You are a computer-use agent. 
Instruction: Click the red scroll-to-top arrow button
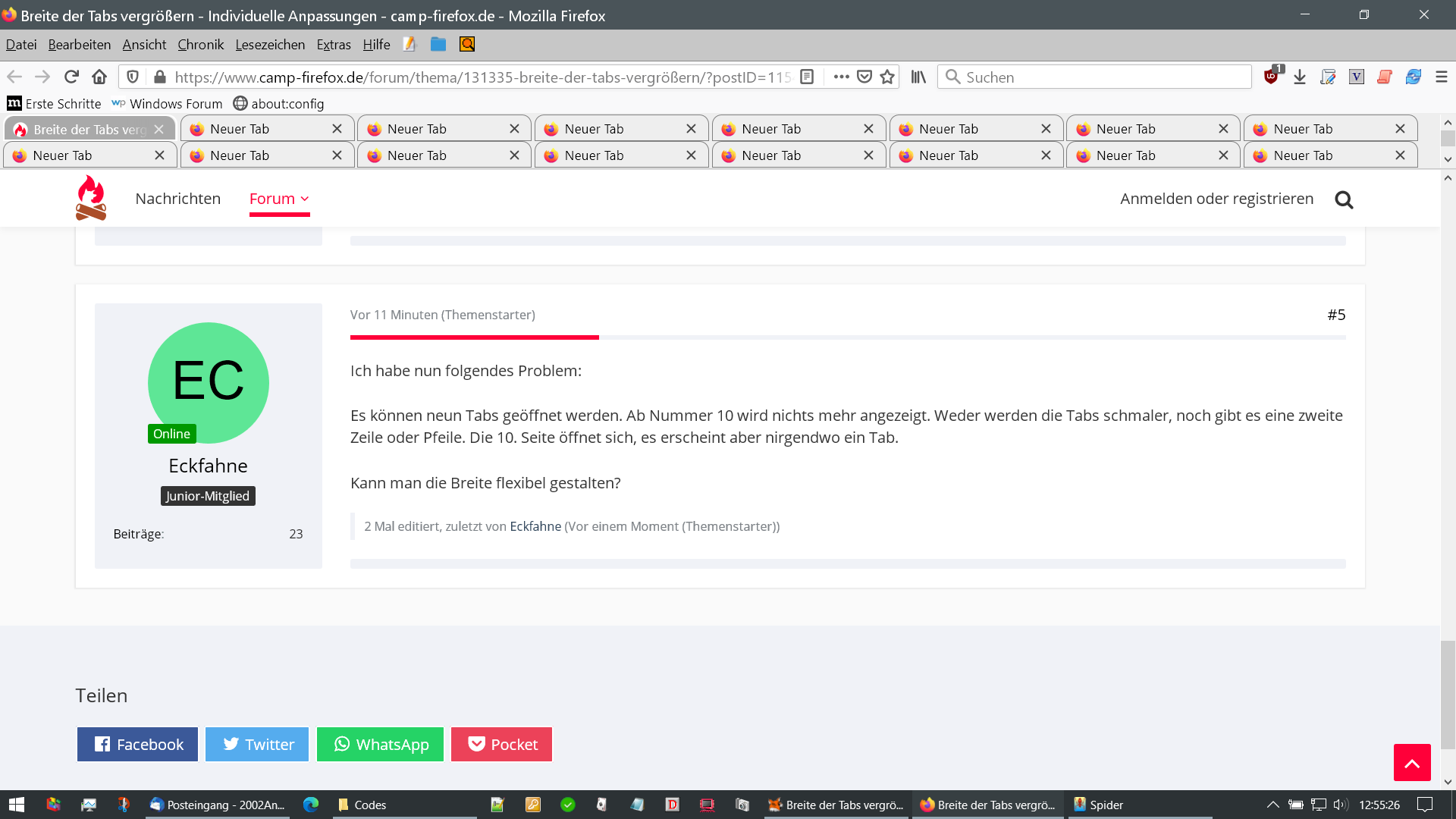[1411, 762]
